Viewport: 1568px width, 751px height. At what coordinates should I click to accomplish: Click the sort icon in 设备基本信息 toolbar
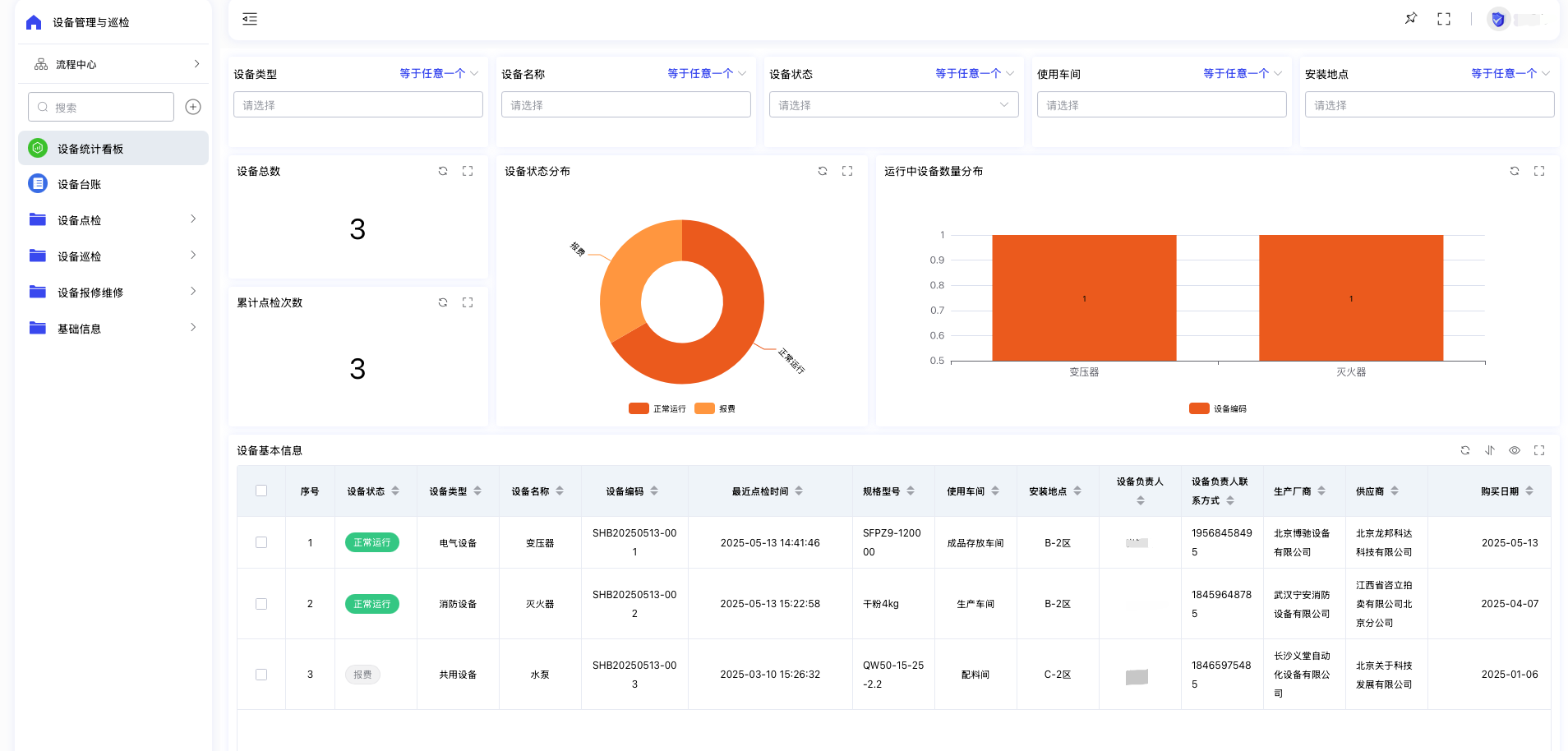coord(1490,450)
